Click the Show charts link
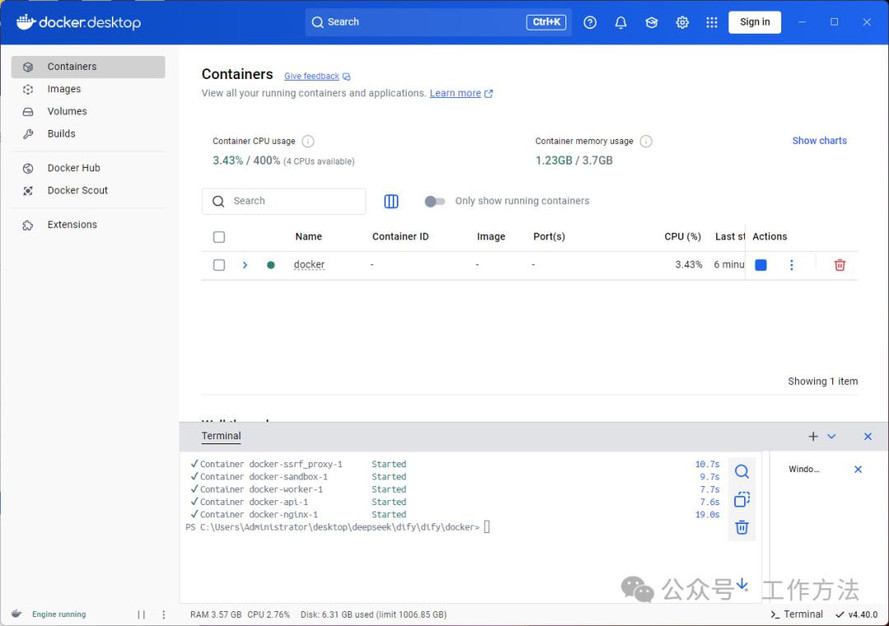This screenshot has width=889, height=626. click(x=819, y=141)
